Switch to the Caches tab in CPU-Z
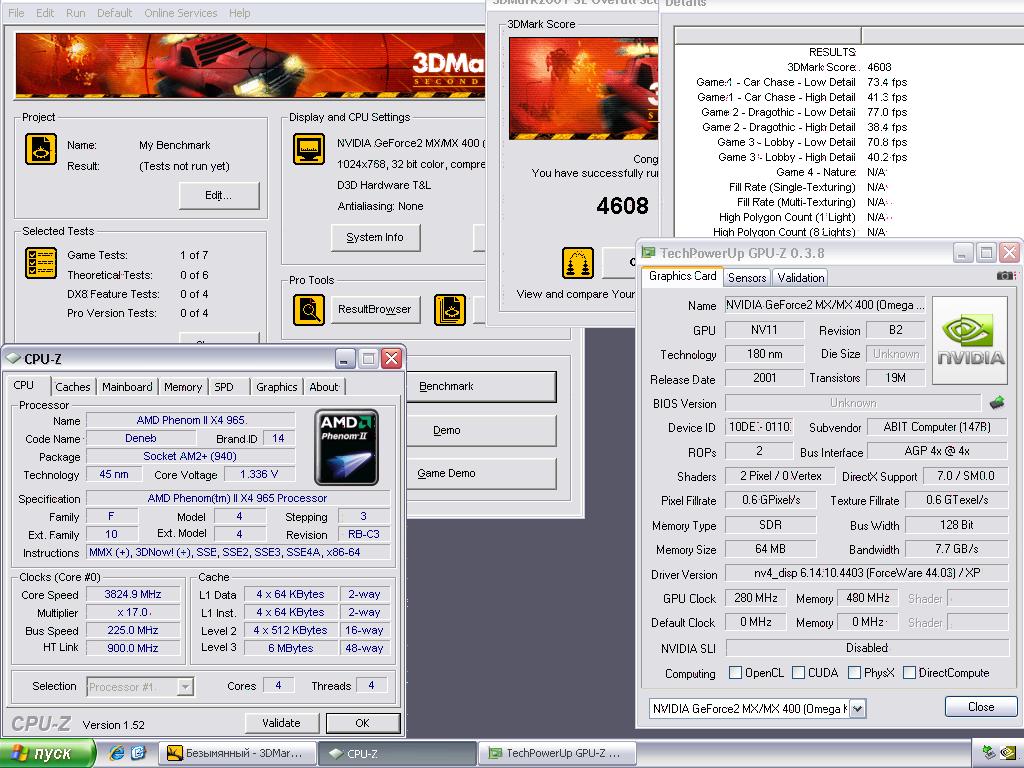 72,387
